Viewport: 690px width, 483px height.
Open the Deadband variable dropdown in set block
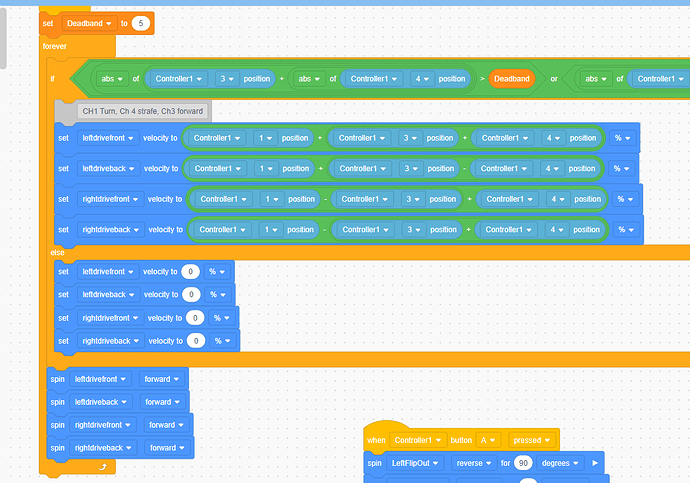[x=89, y=23]
